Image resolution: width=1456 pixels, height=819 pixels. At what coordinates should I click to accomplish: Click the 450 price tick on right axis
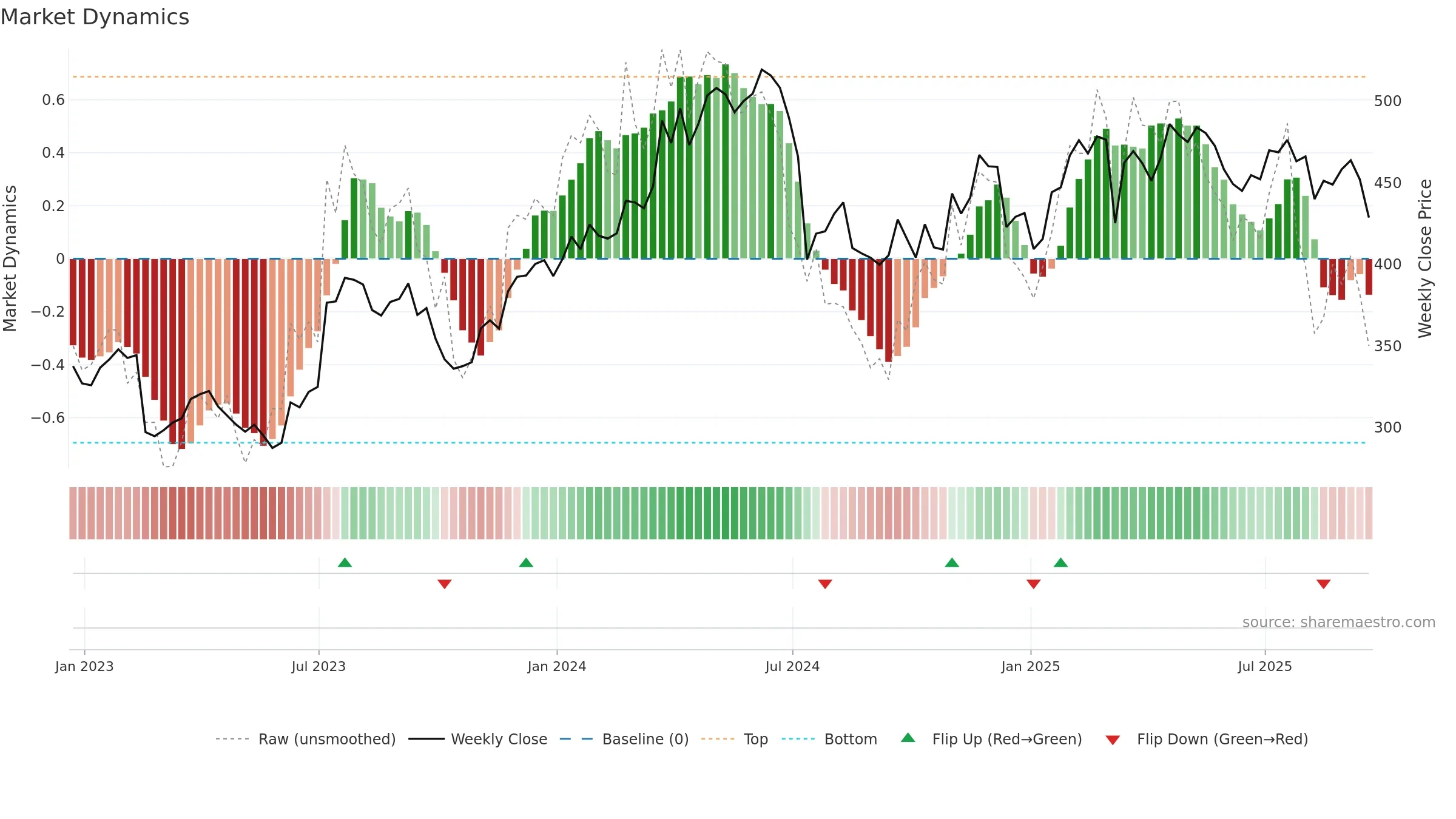1388,183
